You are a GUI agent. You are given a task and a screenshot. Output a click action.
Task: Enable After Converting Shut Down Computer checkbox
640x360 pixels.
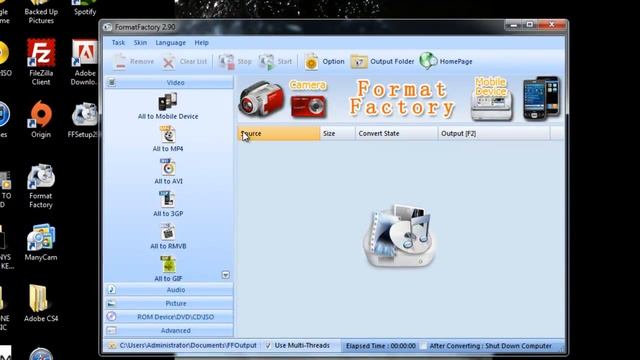pos(423,346)
